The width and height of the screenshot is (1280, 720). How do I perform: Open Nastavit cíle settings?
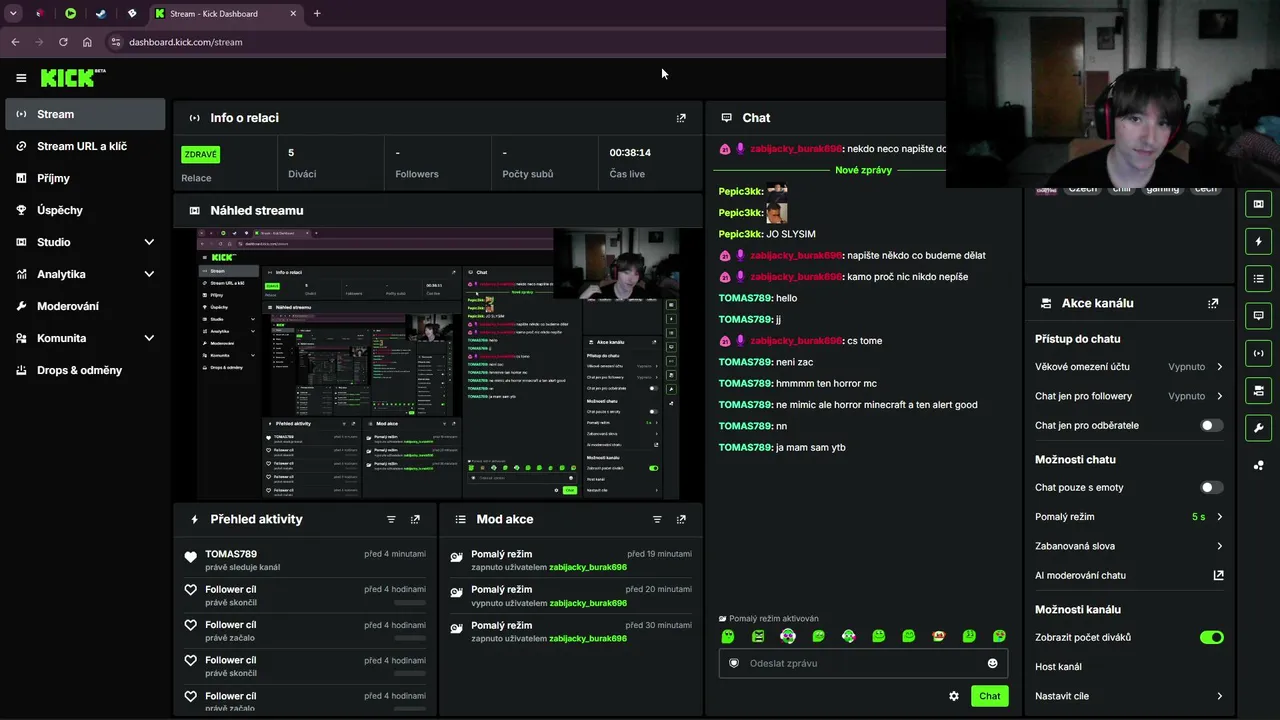tap(1129, 696)
